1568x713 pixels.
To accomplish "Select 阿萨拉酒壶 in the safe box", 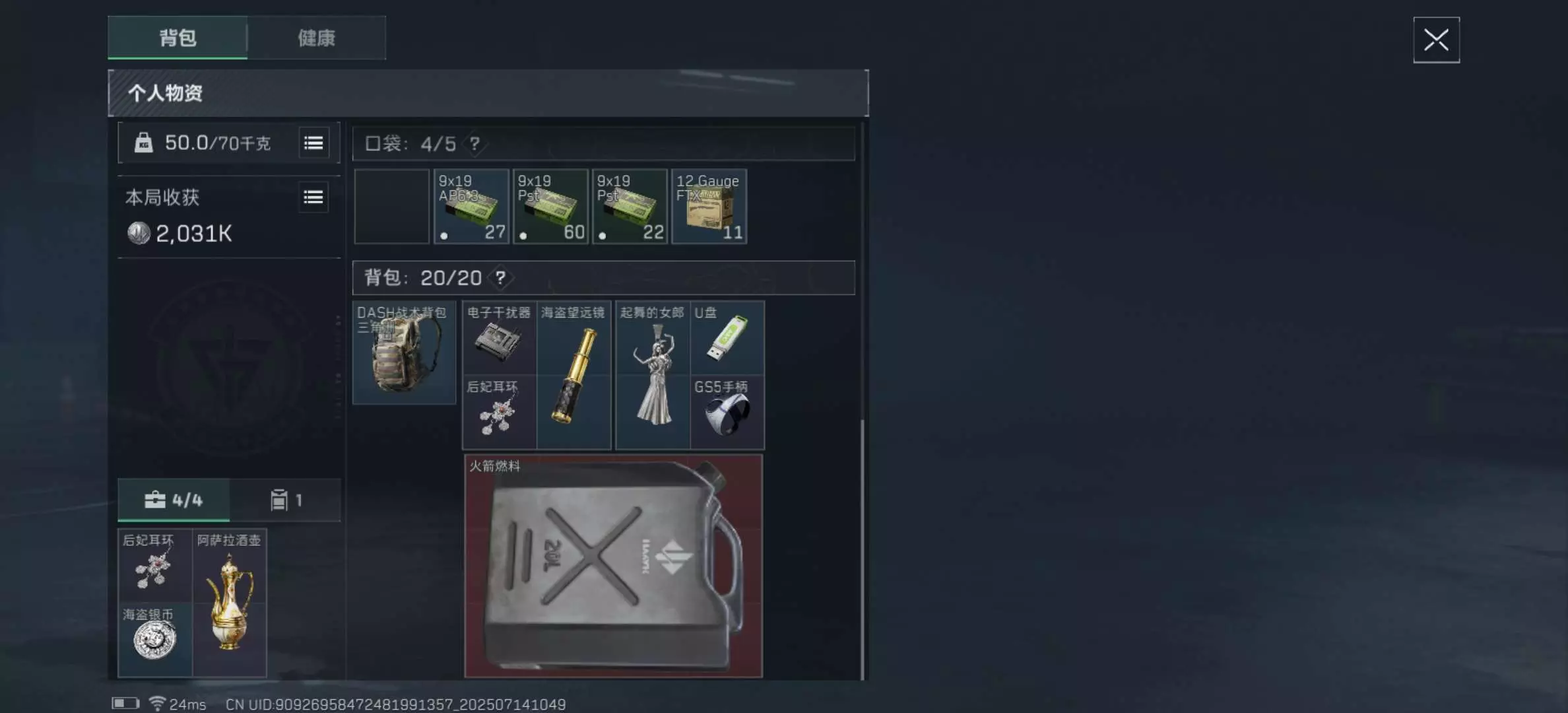I will click(230, 603).
